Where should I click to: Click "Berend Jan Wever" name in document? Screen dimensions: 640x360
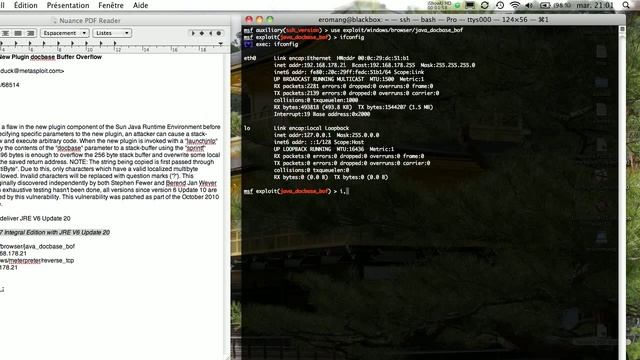coord(191,183)
